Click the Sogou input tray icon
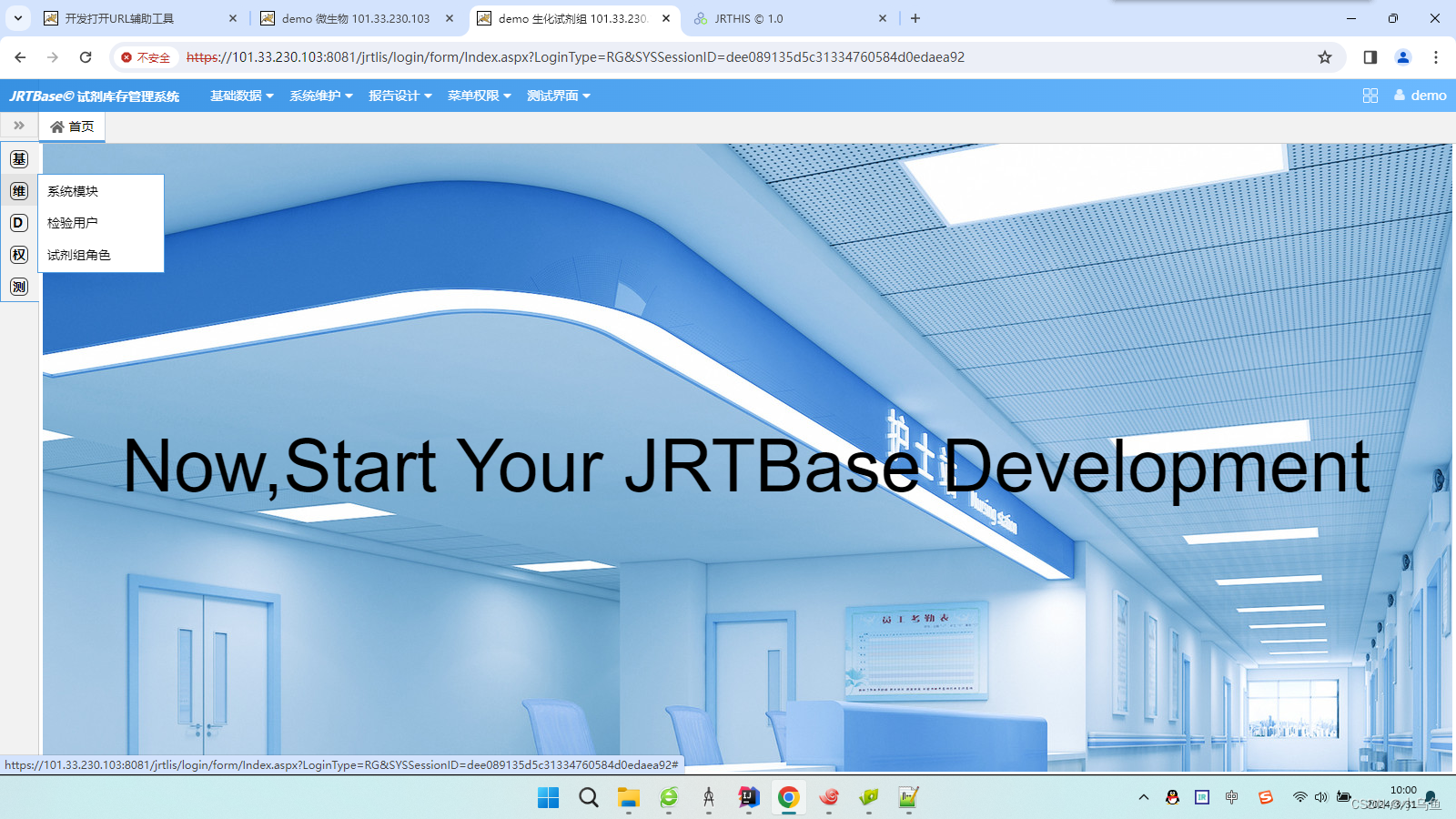 tap(1266, 797)
